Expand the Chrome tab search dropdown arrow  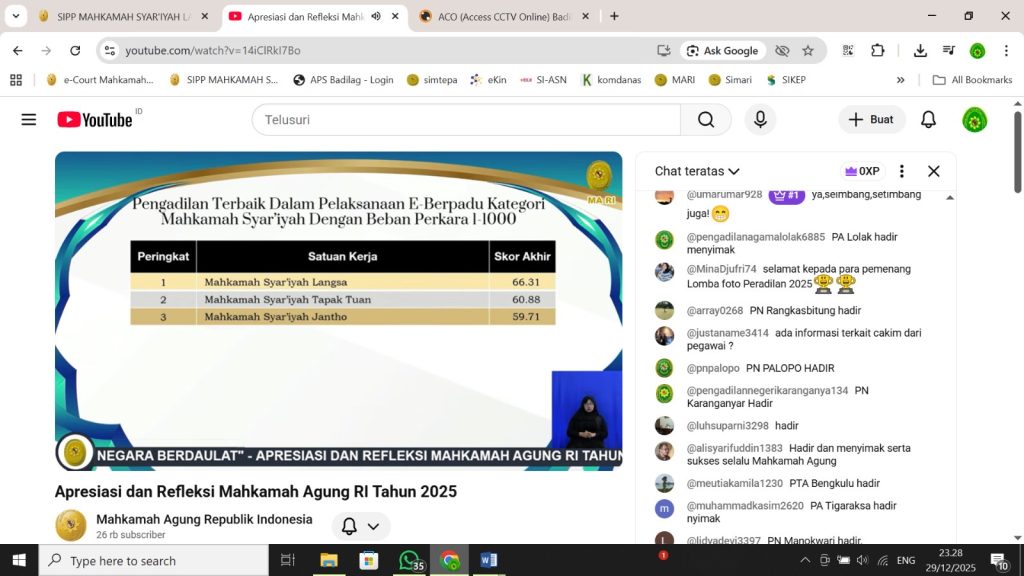(16, 16)
